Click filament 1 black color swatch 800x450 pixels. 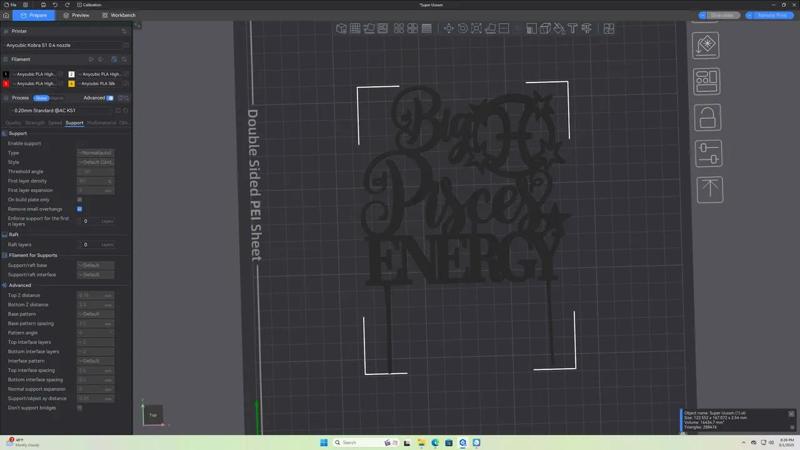point(6,74)
